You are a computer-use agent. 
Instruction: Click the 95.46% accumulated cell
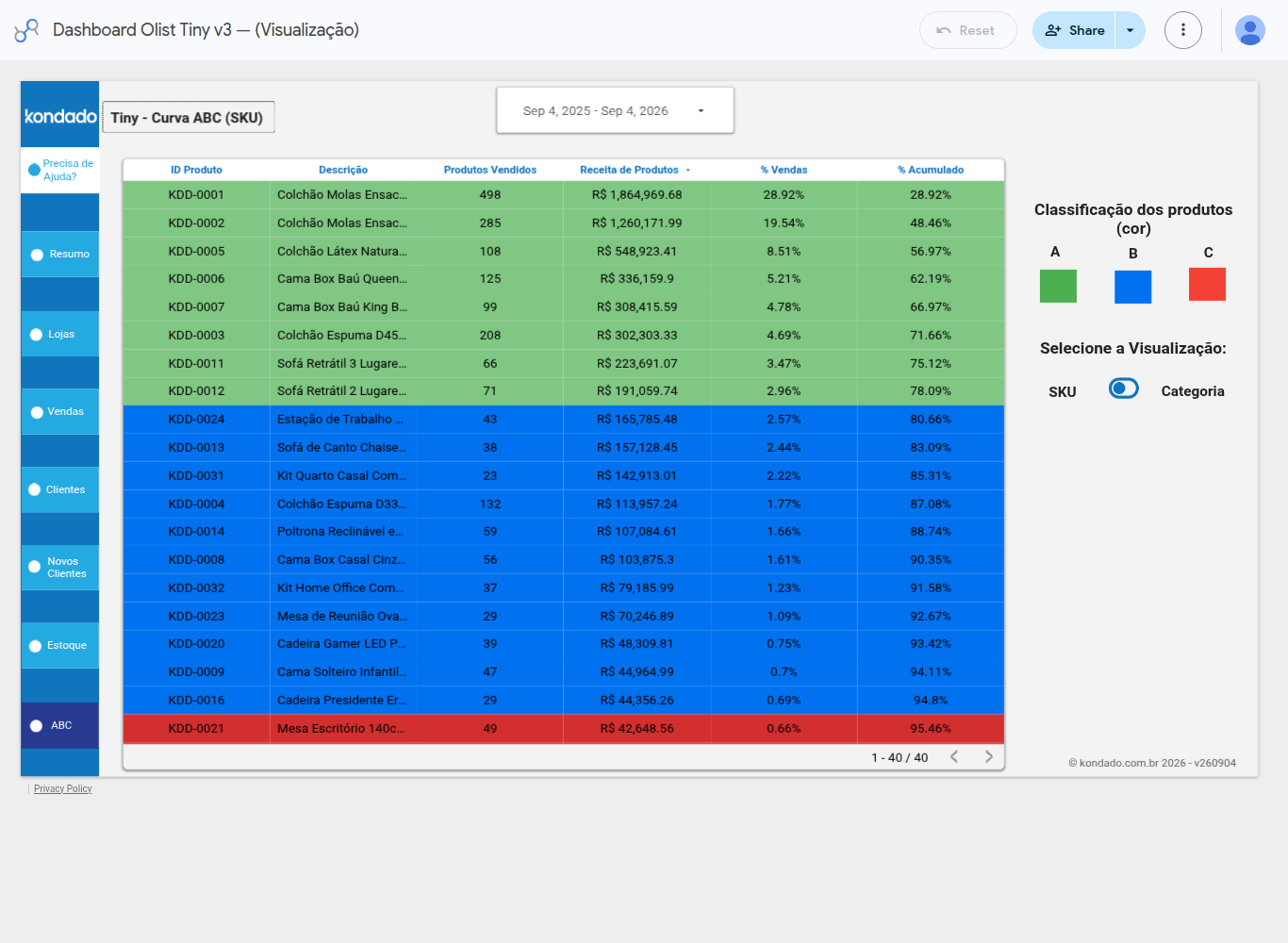[x=931, y=729]
